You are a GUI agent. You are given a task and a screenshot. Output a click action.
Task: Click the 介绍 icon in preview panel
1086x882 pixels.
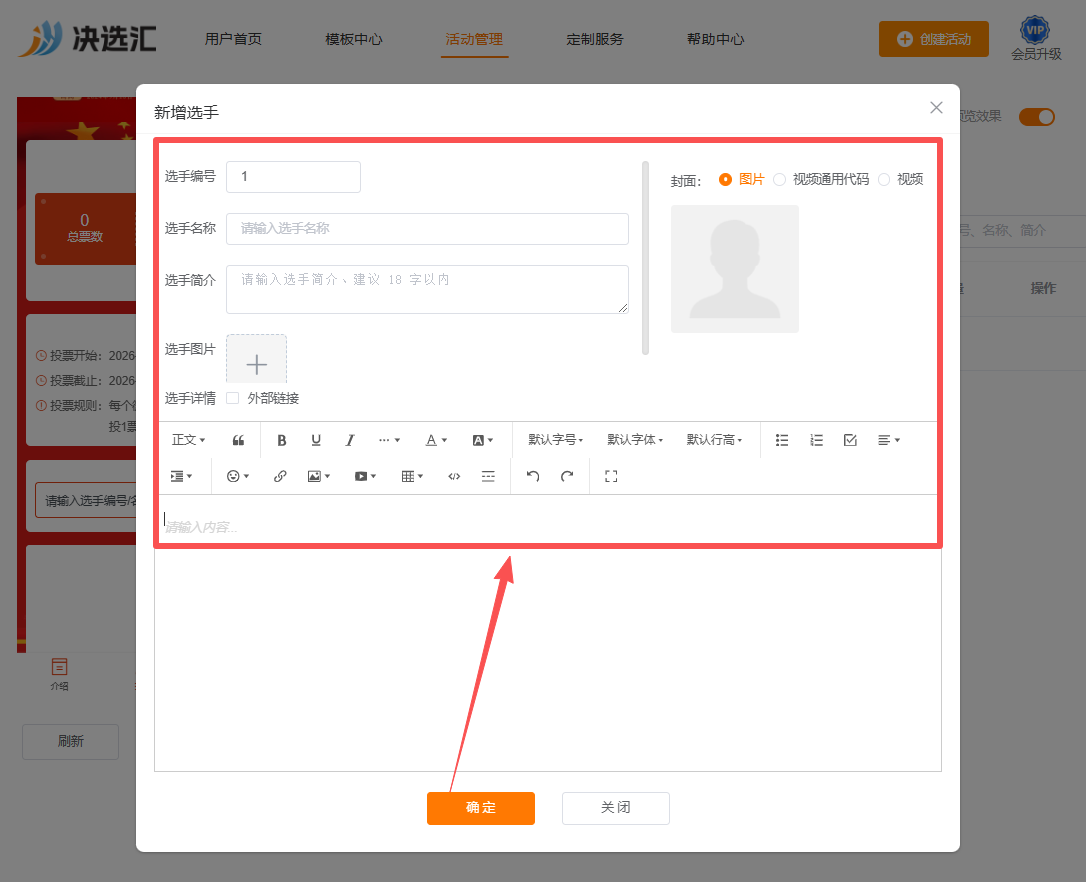pyautogui.click(x=60, y=673)
